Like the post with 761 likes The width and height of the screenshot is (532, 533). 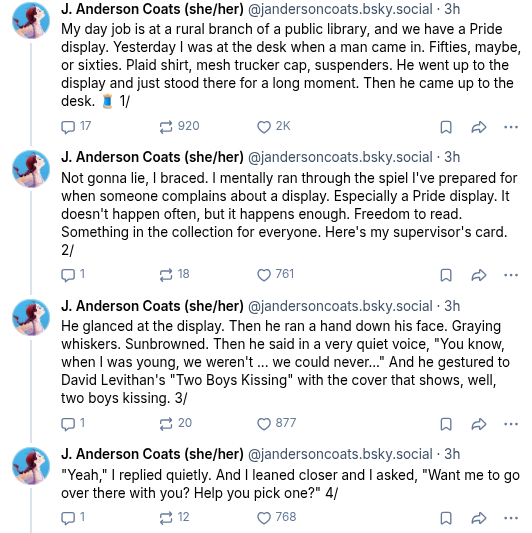pos(275,275)
